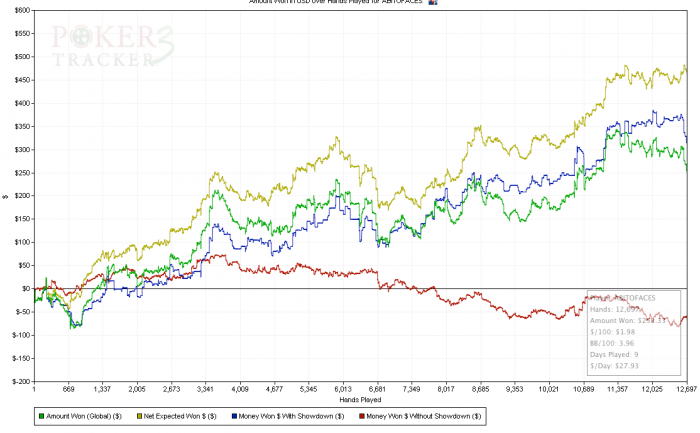This screenshot has height=433, width=700.
Task: Click the 'Days Played: 9' stat line
Action: (x=614, y=355)
